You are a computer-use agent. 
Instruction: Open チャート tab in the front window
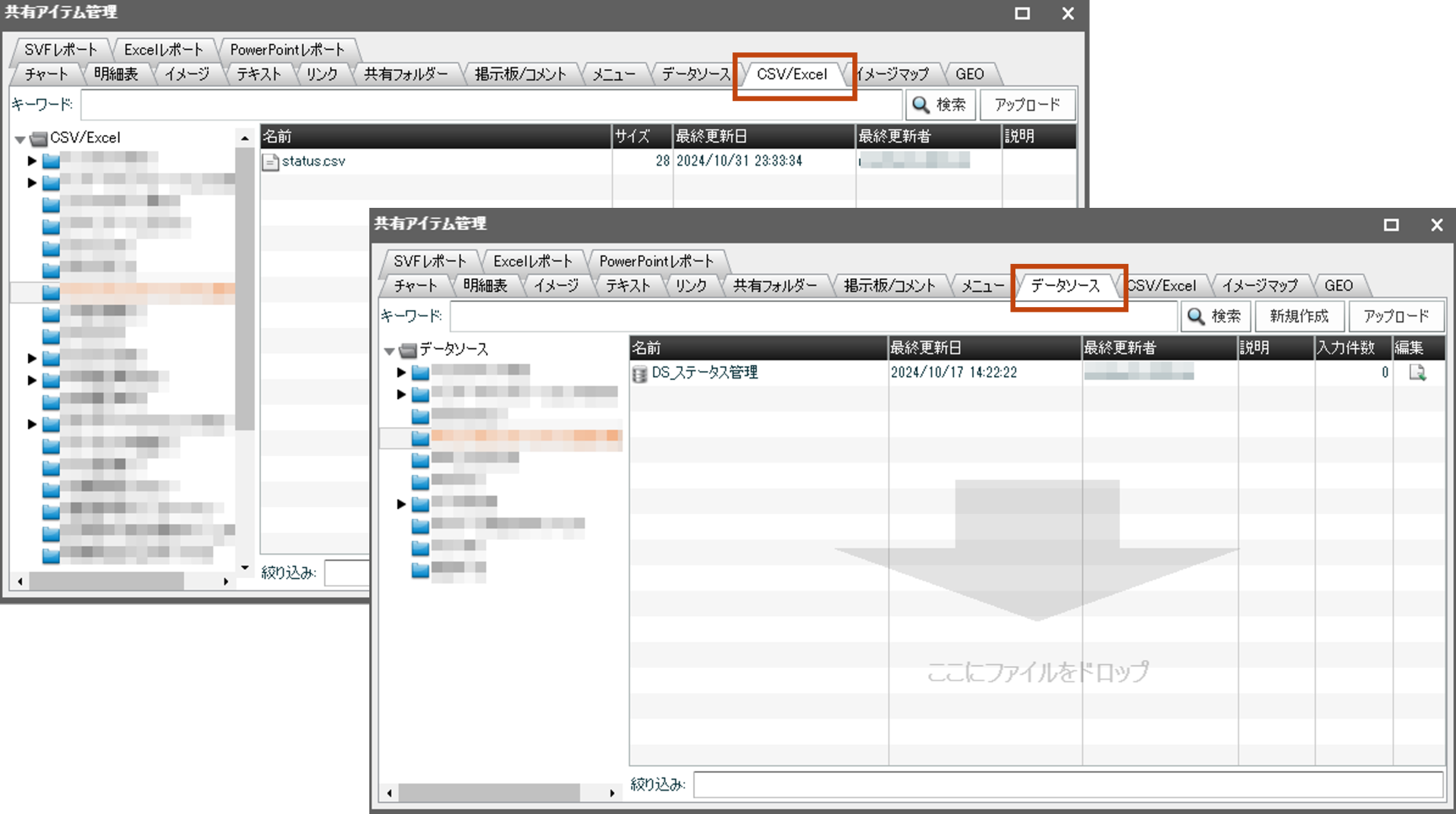point(416,286)
